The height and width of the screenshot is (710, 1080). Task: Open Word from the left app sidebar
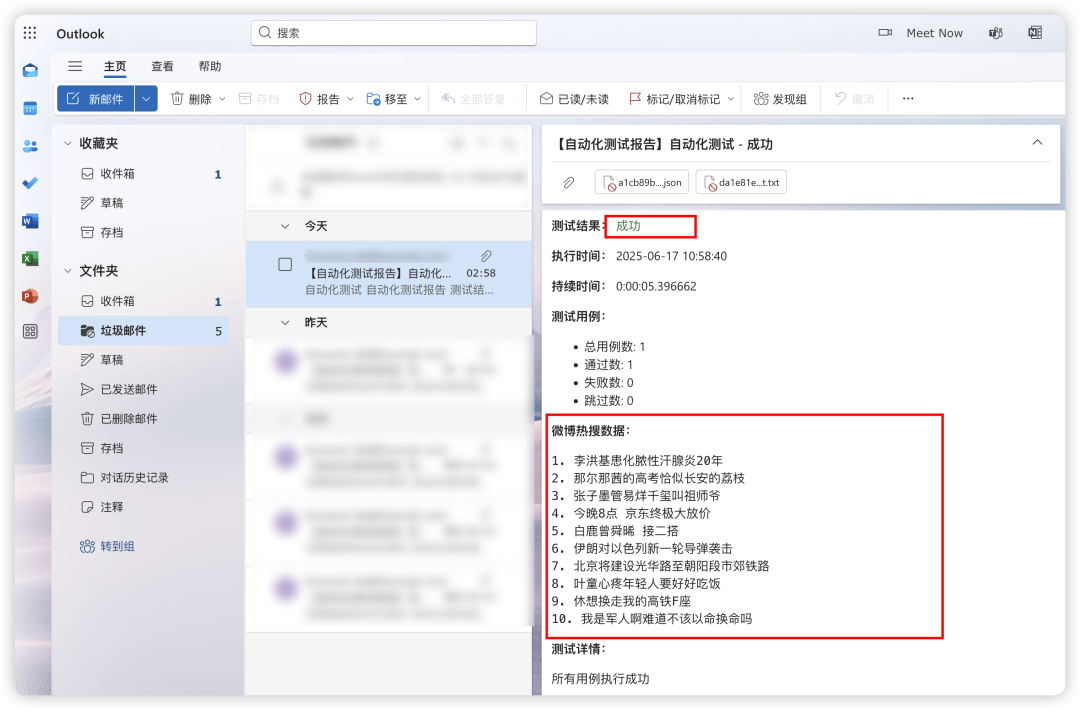tap(29, 221)
